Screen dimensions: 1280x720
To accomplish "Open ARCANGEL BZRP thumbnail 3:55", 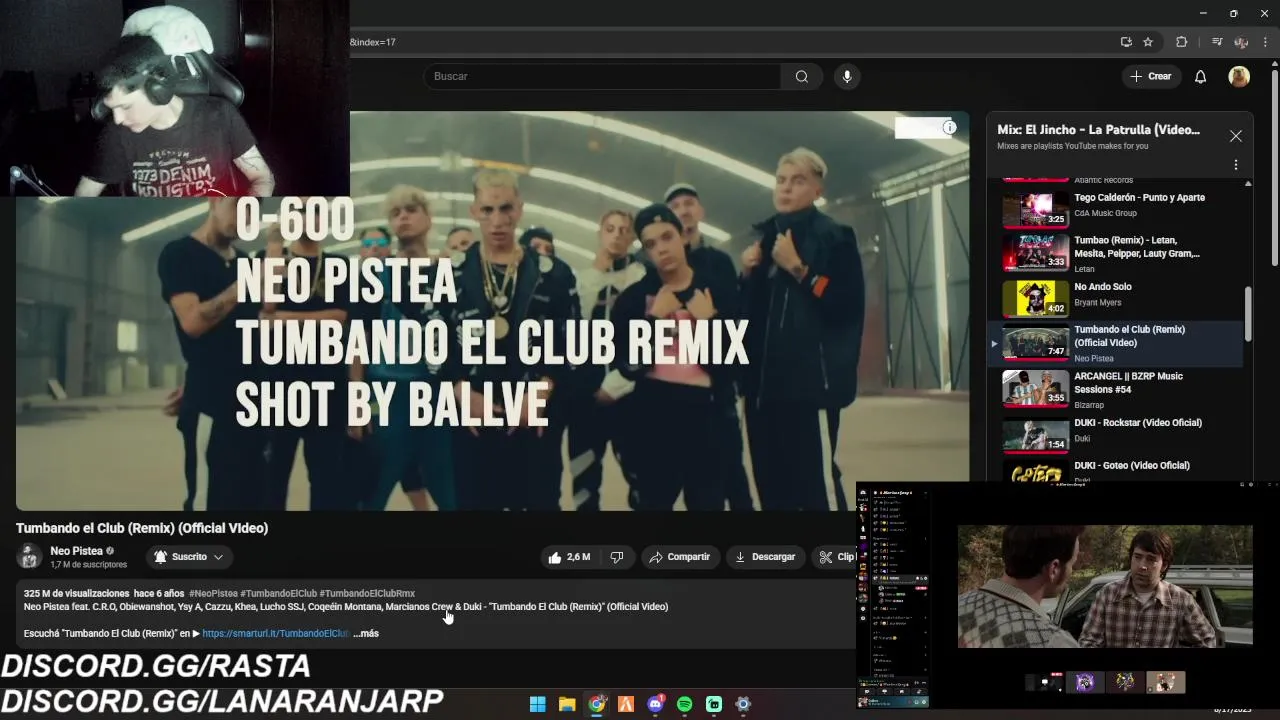I will 1035,389.
